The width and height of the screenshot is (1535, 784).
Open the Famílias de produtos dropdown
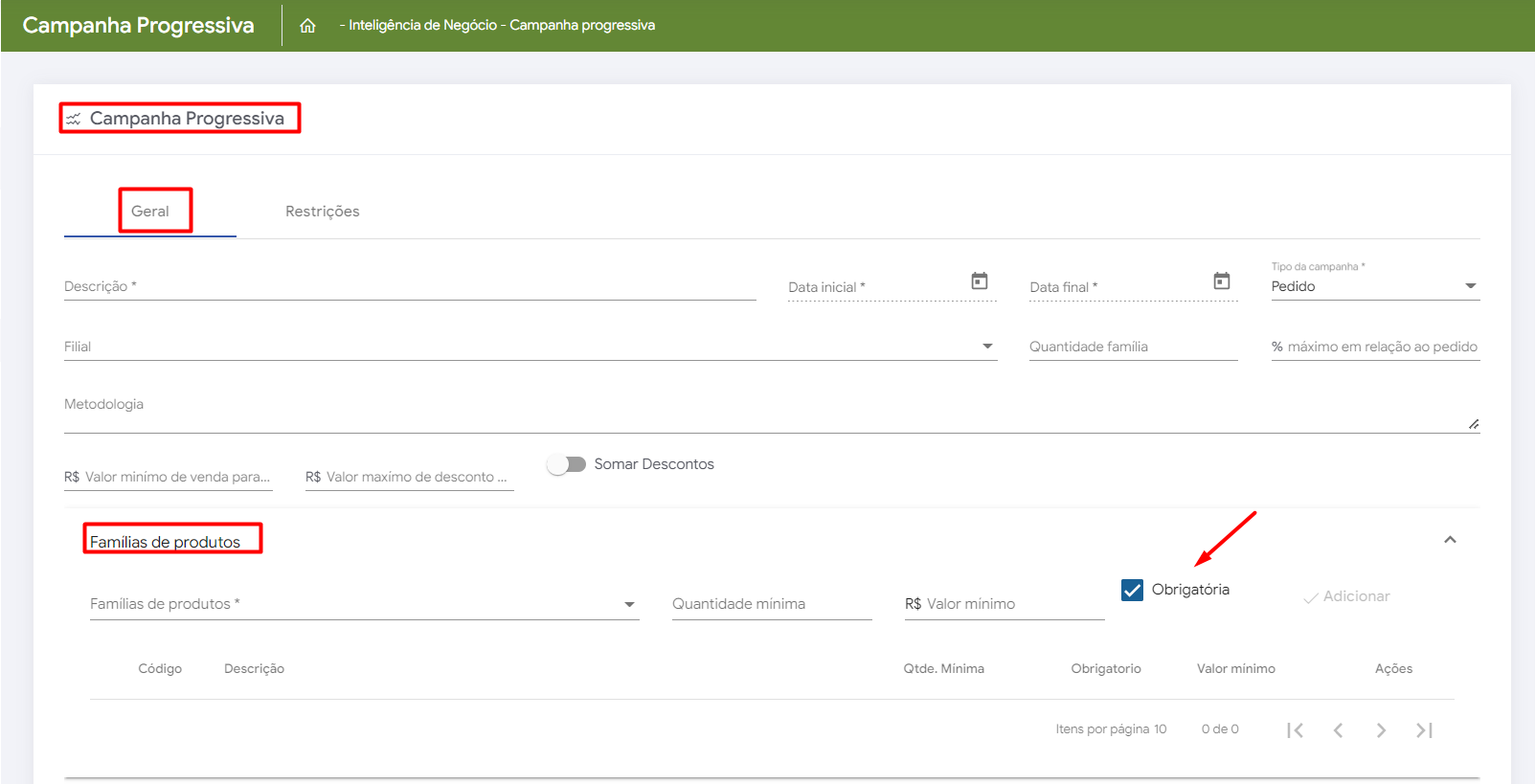click(629, 604)
